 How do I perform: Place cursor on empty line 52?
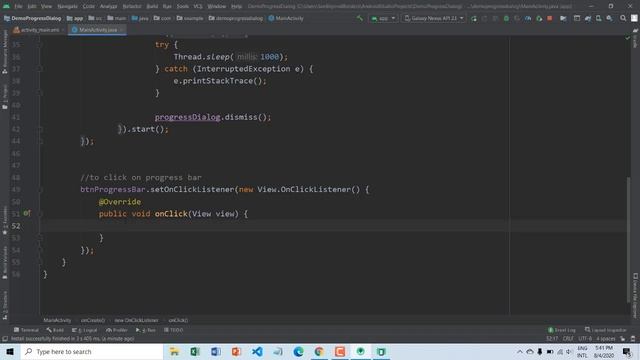[x=335, y=226]
